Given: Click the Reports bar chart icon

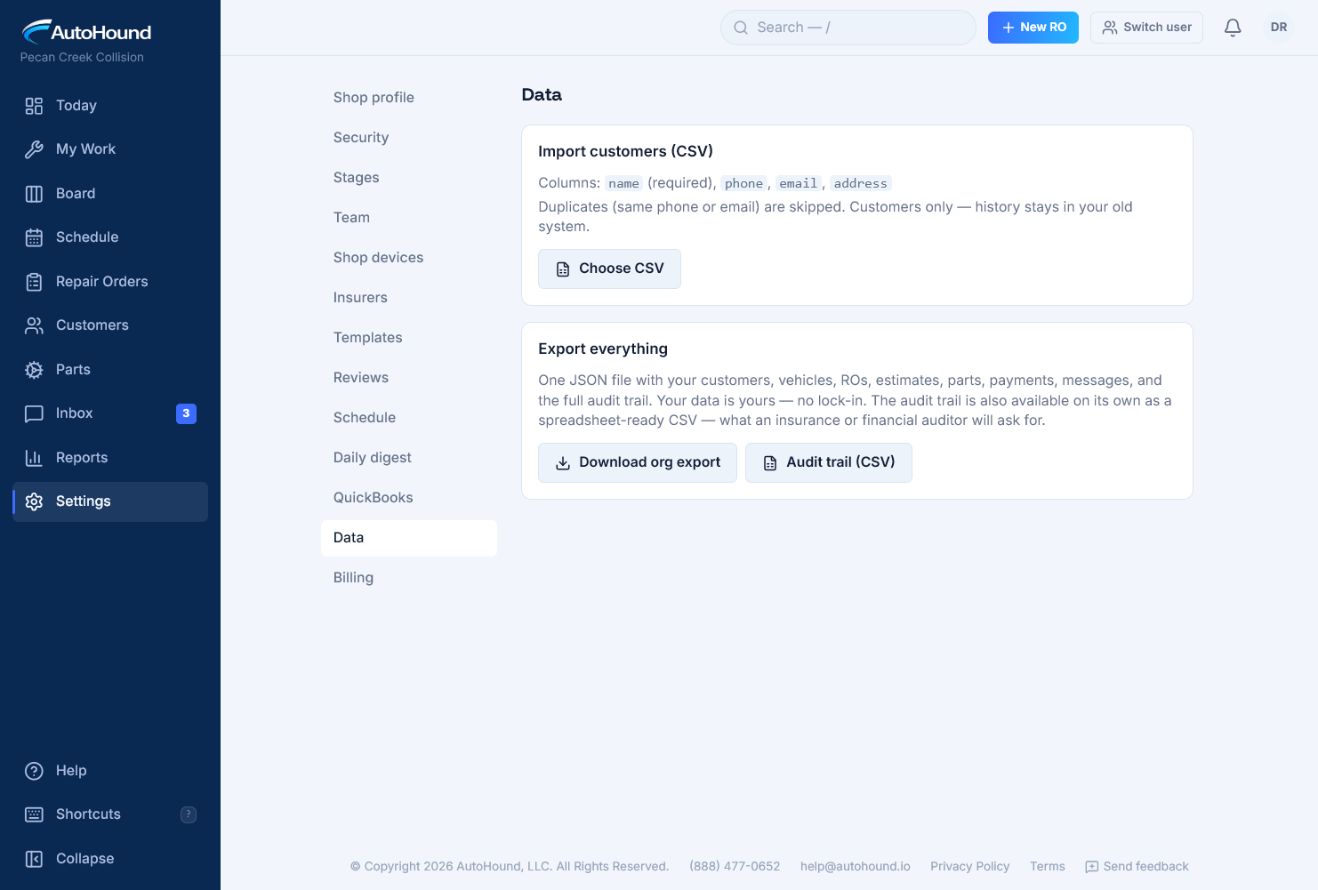Looking at the screenshot, I should pyautogui.click(x=34, y=458).
